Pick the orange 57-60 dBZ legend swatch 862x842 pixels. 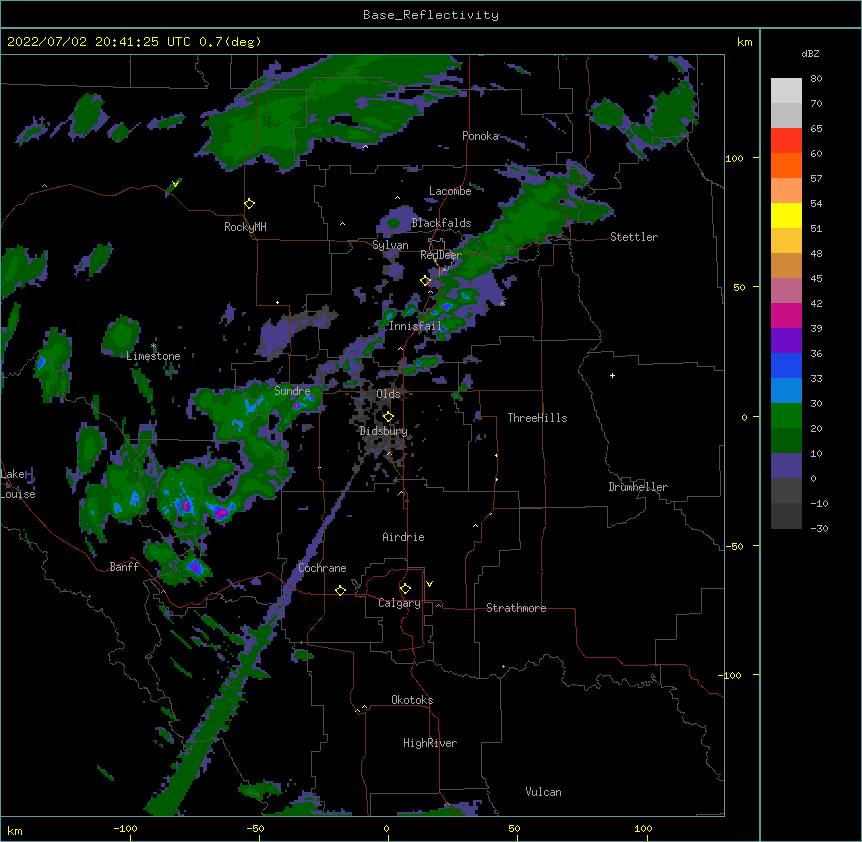tap(786, 166)
